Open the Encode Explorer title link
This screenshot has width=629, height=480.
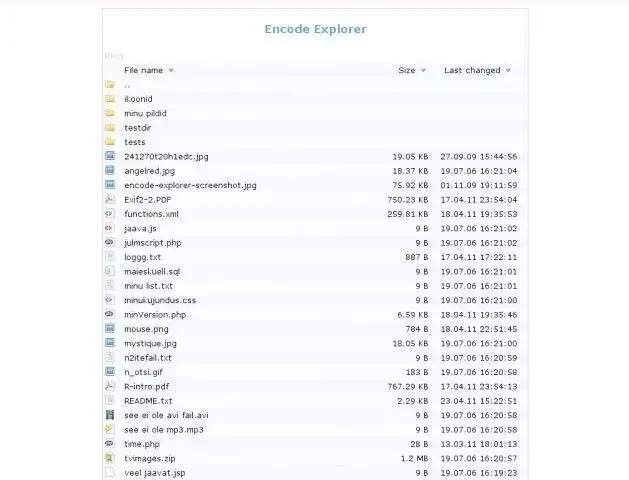point(315,29)
